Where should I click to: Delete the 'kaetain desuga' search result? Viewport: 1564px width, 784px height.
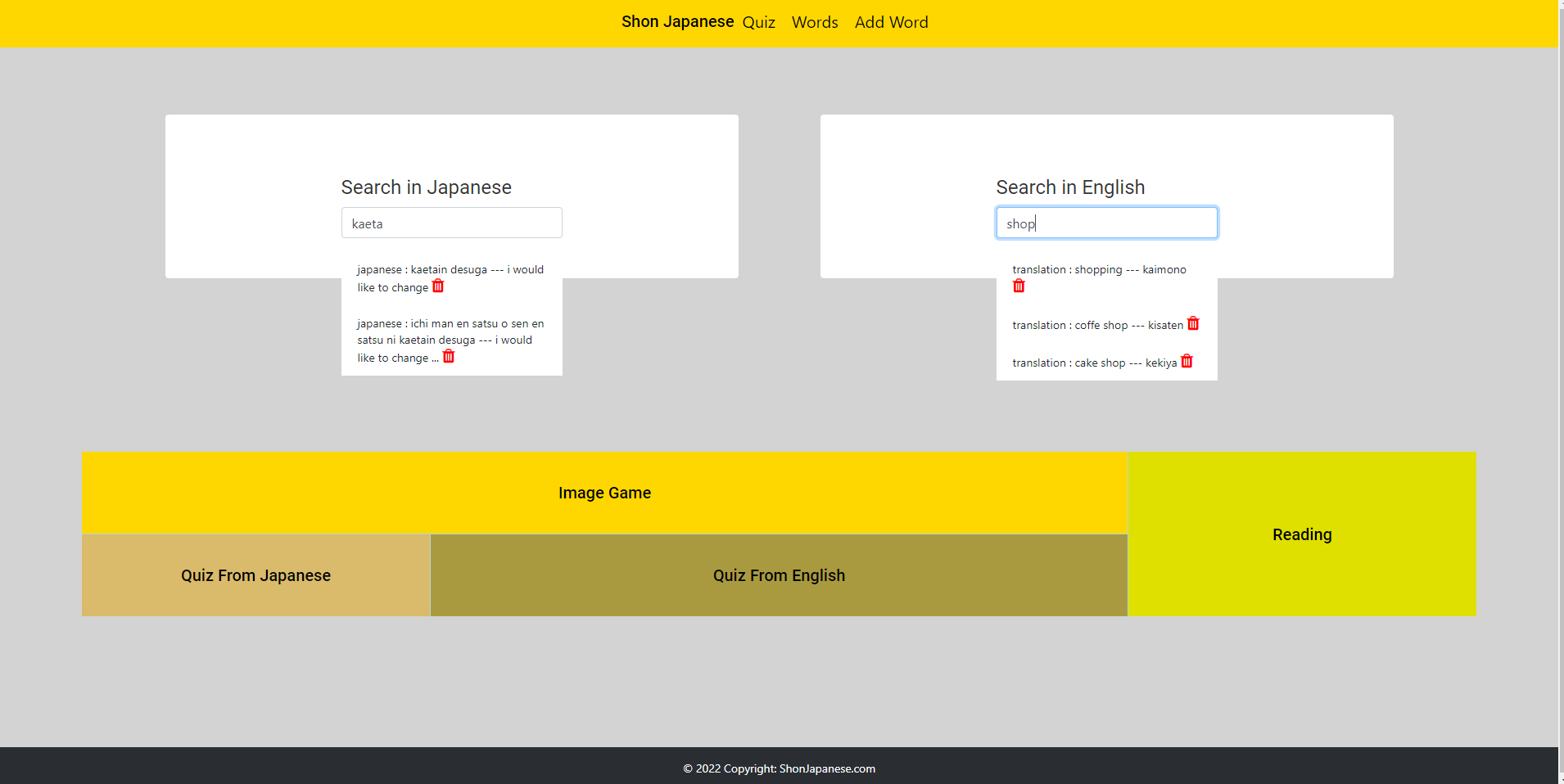coord(438,286)
